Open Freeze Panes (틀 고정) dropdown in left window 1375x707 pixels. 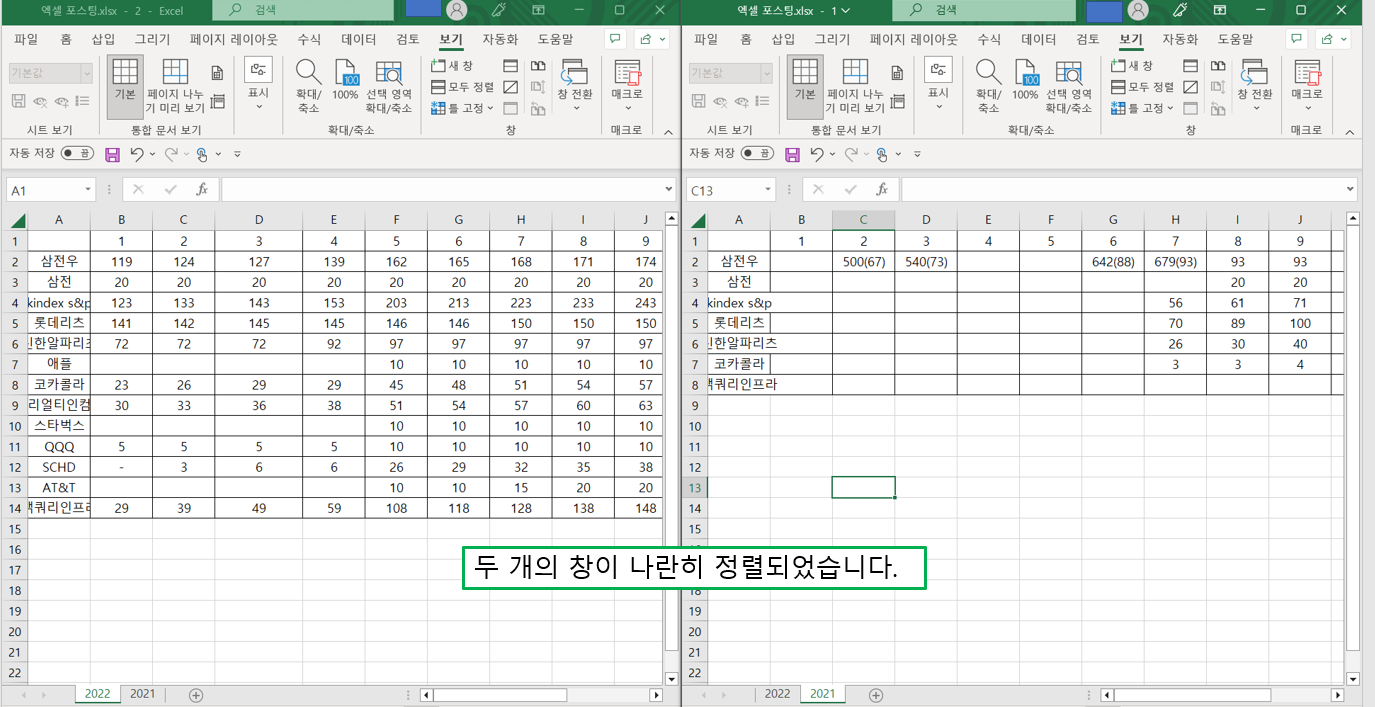point(463,108)
